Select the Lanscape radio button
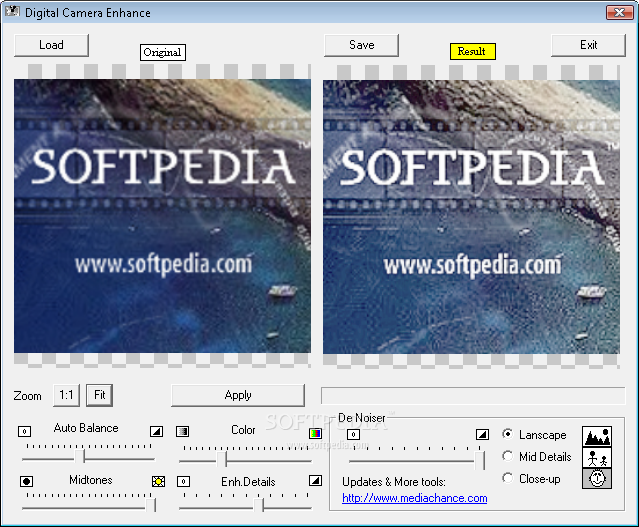639x527 pixels. coord(507,434)
